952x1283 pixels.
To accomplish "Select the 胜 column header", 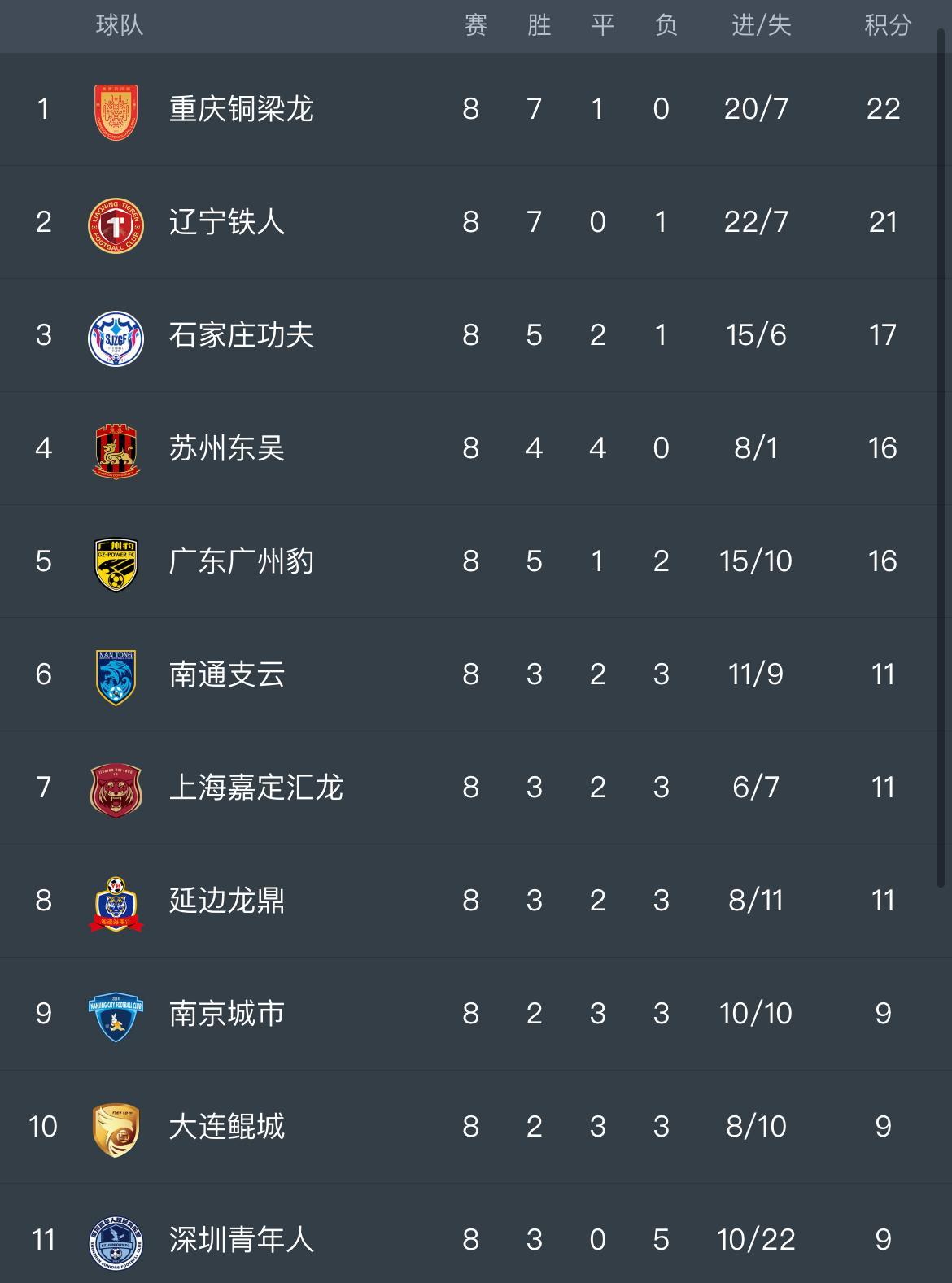I will 539,25.
